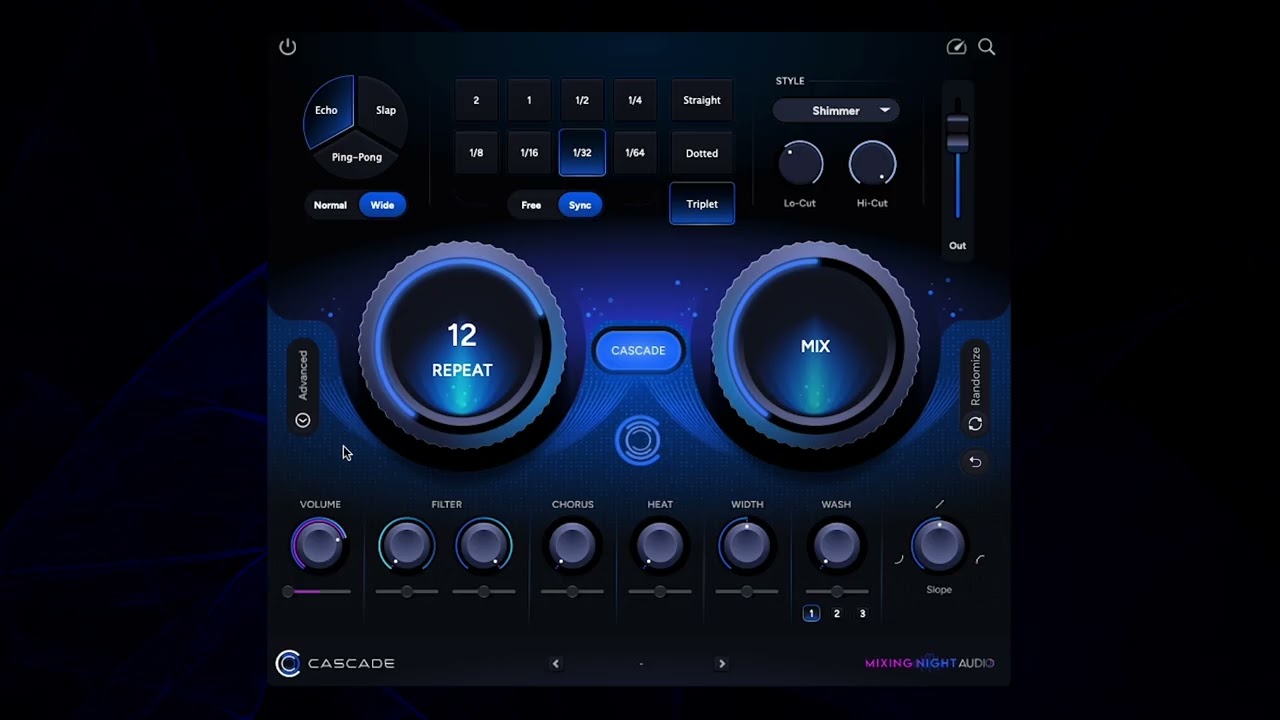Image resolution: width=1280 pixels, height=720 pixels.
Task: Select Wash mode 1
Action: (811, 614)
